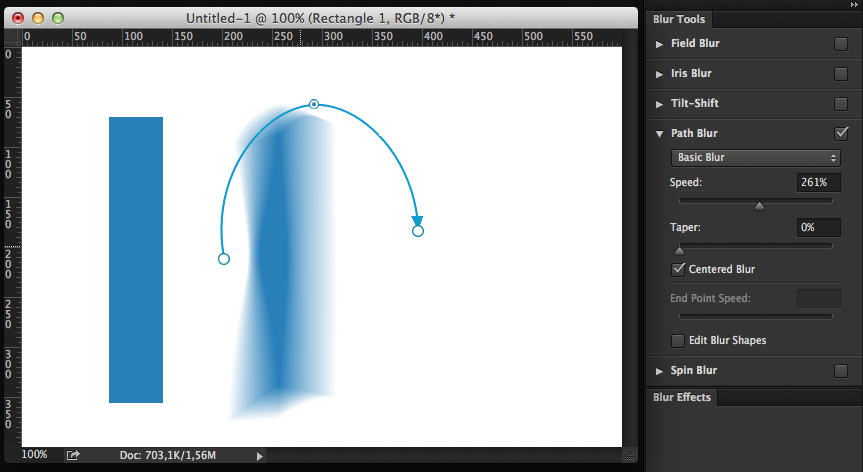Uncheck the Centered Blur option

[x=679, y=269]
